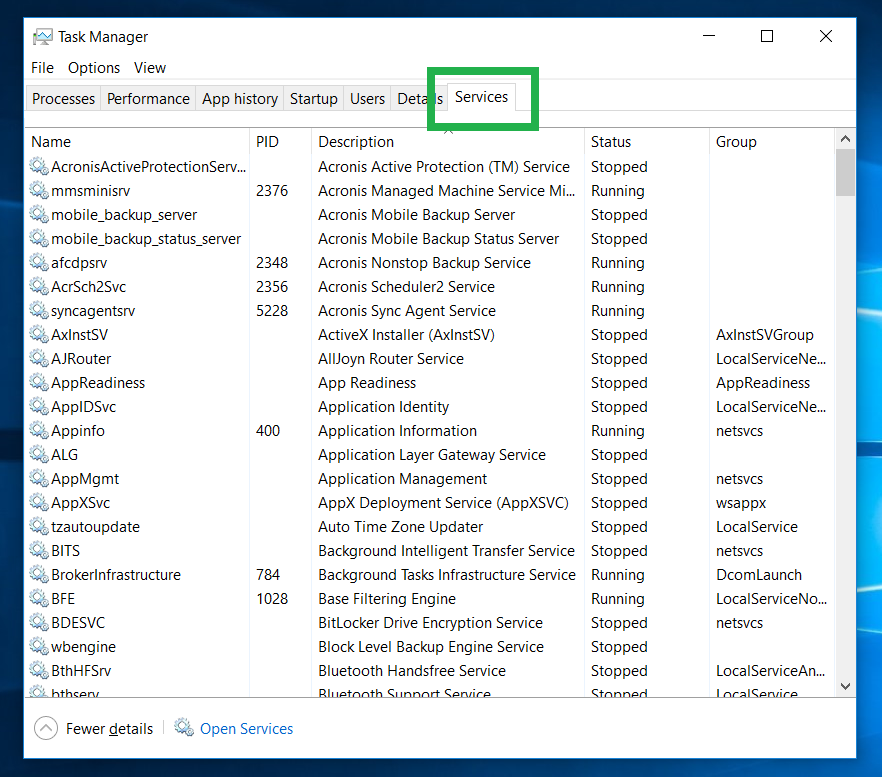
Task: Click the Fewer details label
Action: (x=109, y=729)
